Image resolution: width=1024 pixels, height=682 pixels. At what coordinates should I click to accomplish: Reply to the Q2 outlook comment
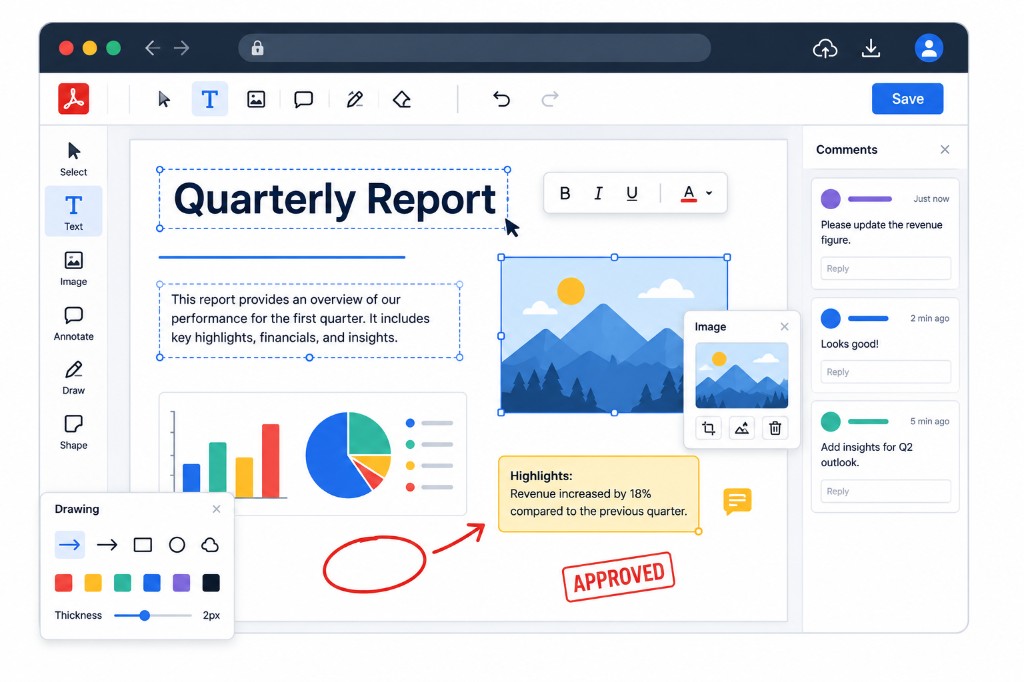point(885,491)
